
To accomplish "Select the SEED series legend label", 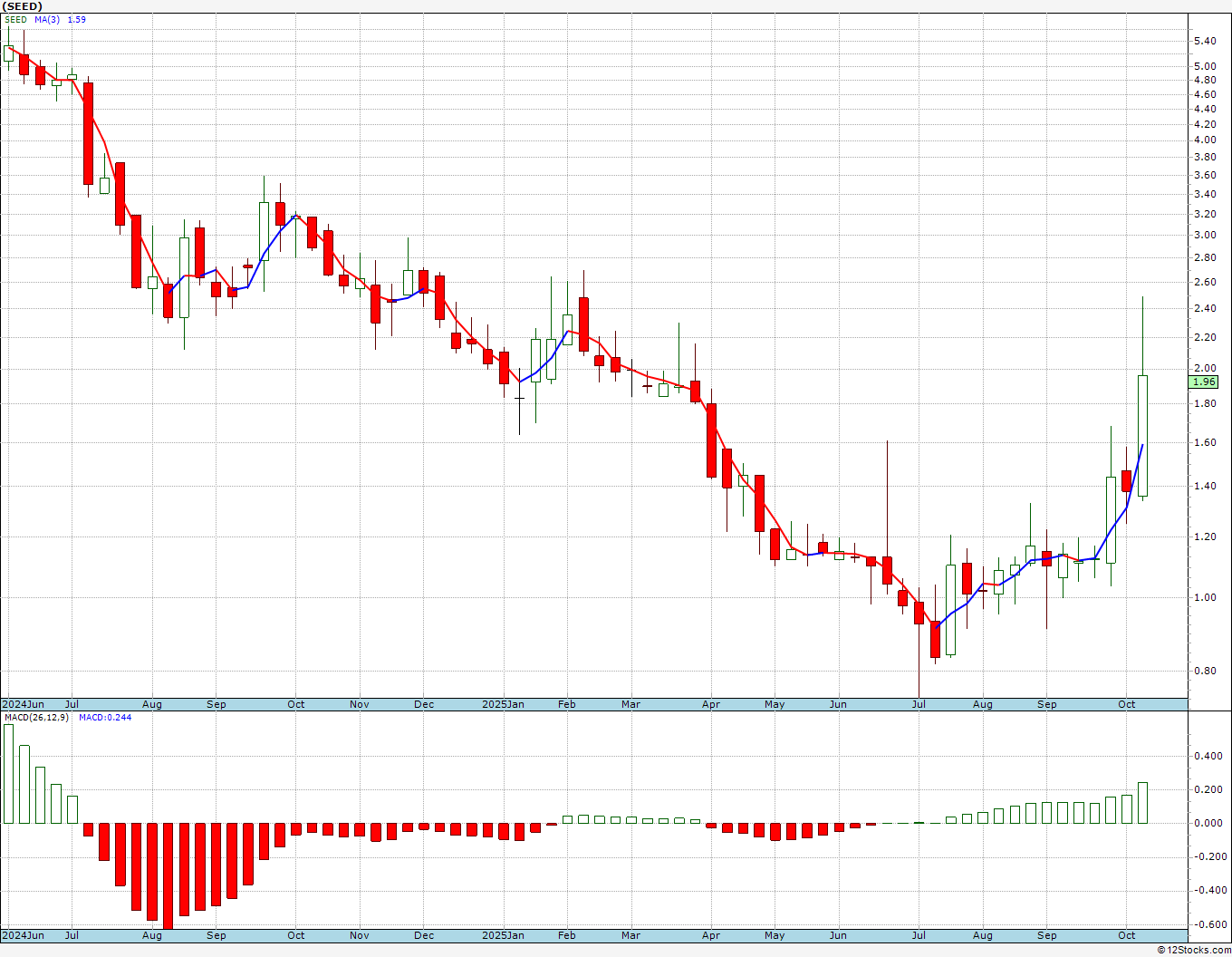I will pyautogui.click(x=16, y=19).
